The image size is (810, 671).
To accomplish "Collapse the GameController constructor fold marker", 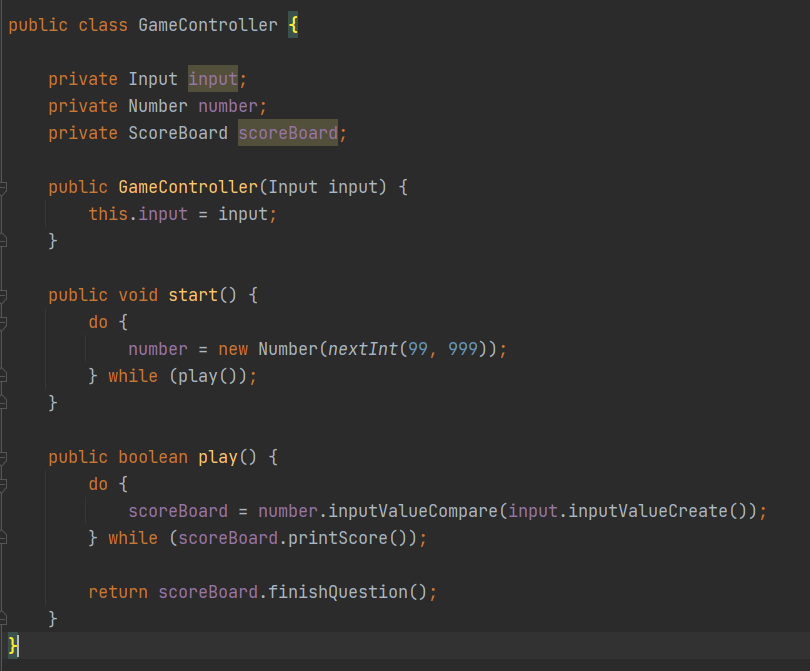I will [3, 188].
